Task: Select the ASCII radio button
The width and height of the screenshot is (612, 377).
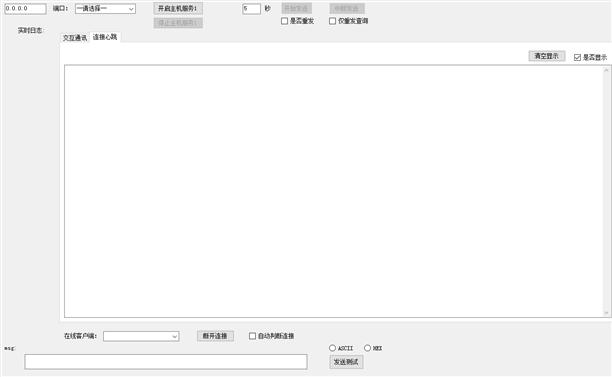Action: point(332,348)
